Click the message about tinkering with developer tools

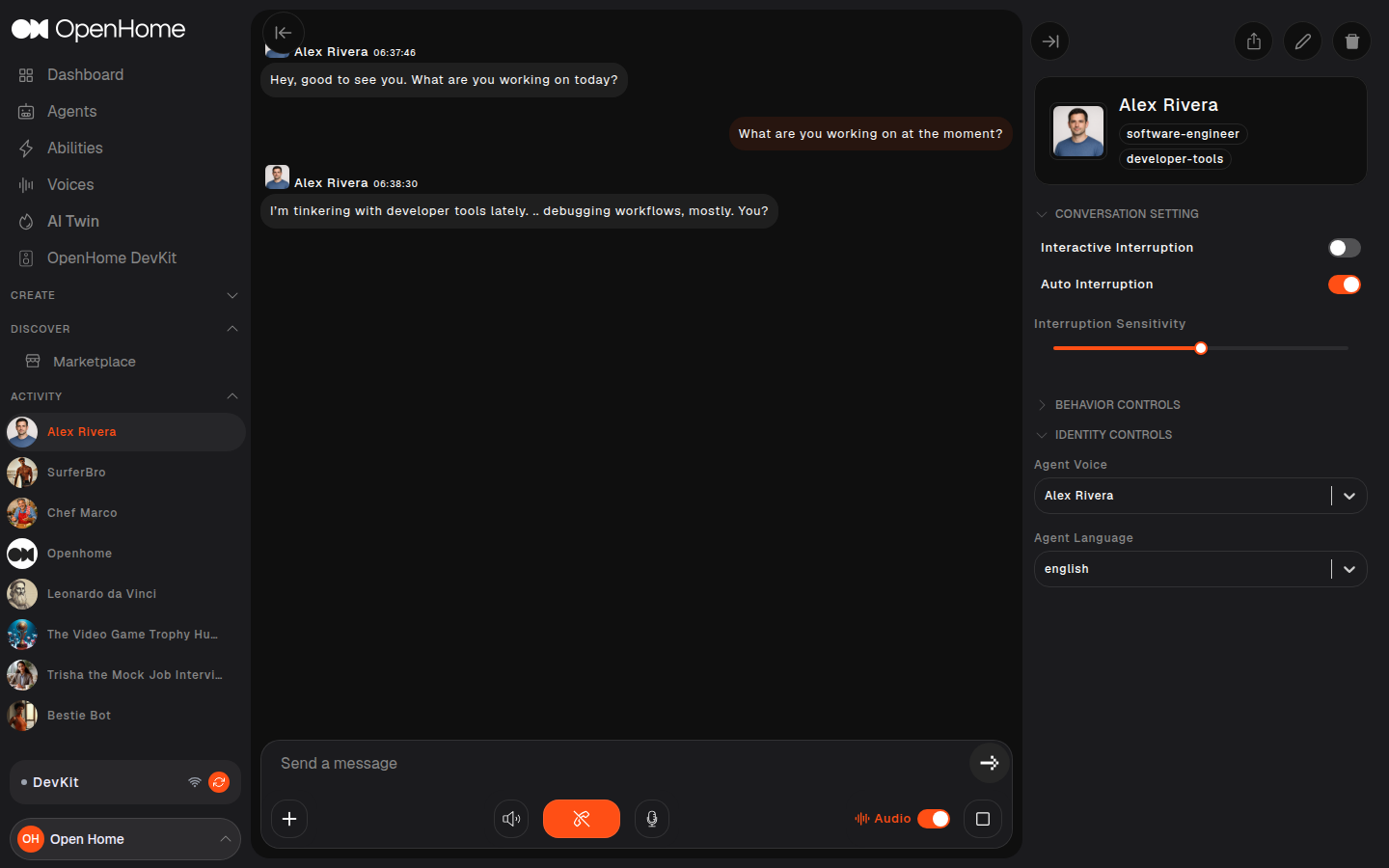pos(519,211)
